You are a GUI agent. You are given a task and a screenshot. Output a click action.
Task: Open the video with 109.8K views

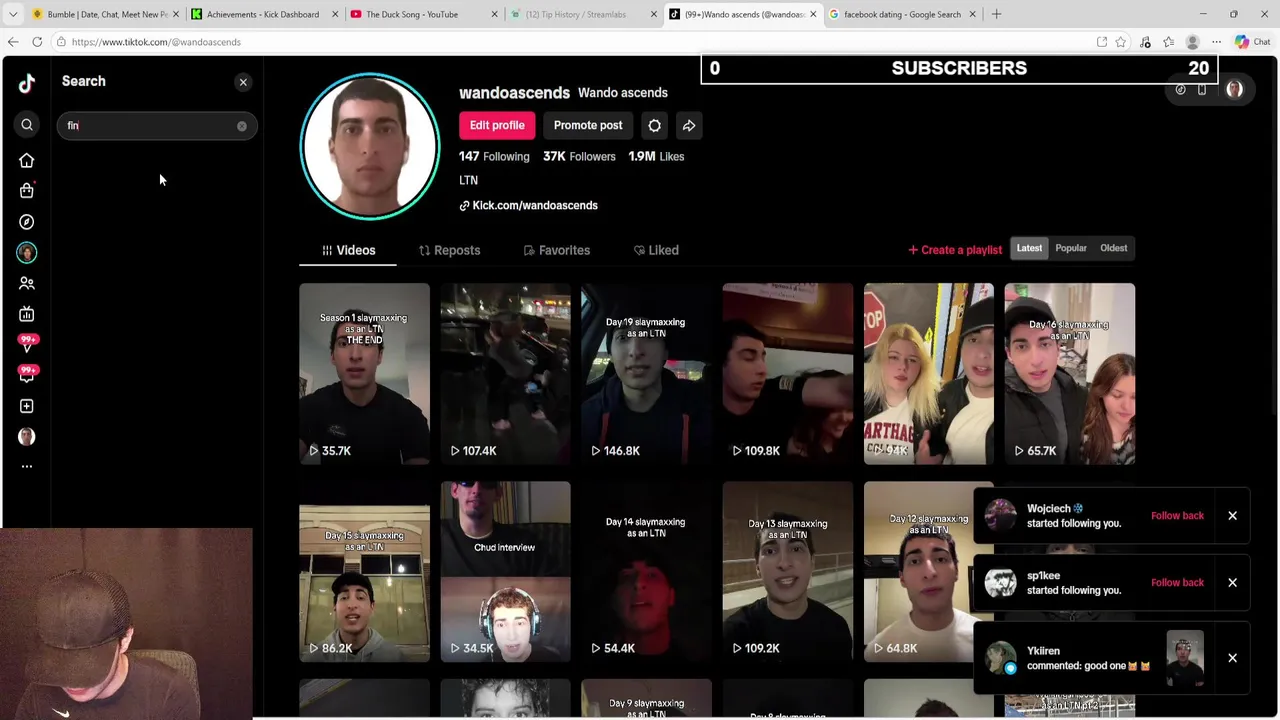788,373
